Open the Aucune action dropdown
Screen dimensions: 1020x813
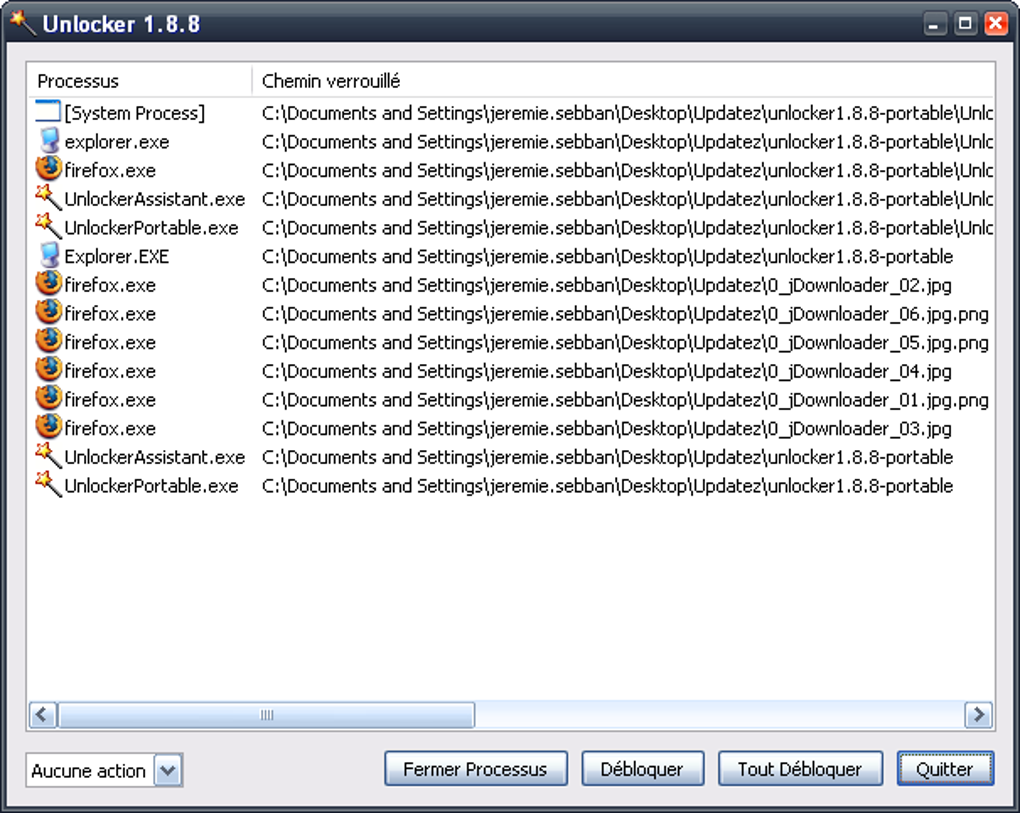pos(168,770)
